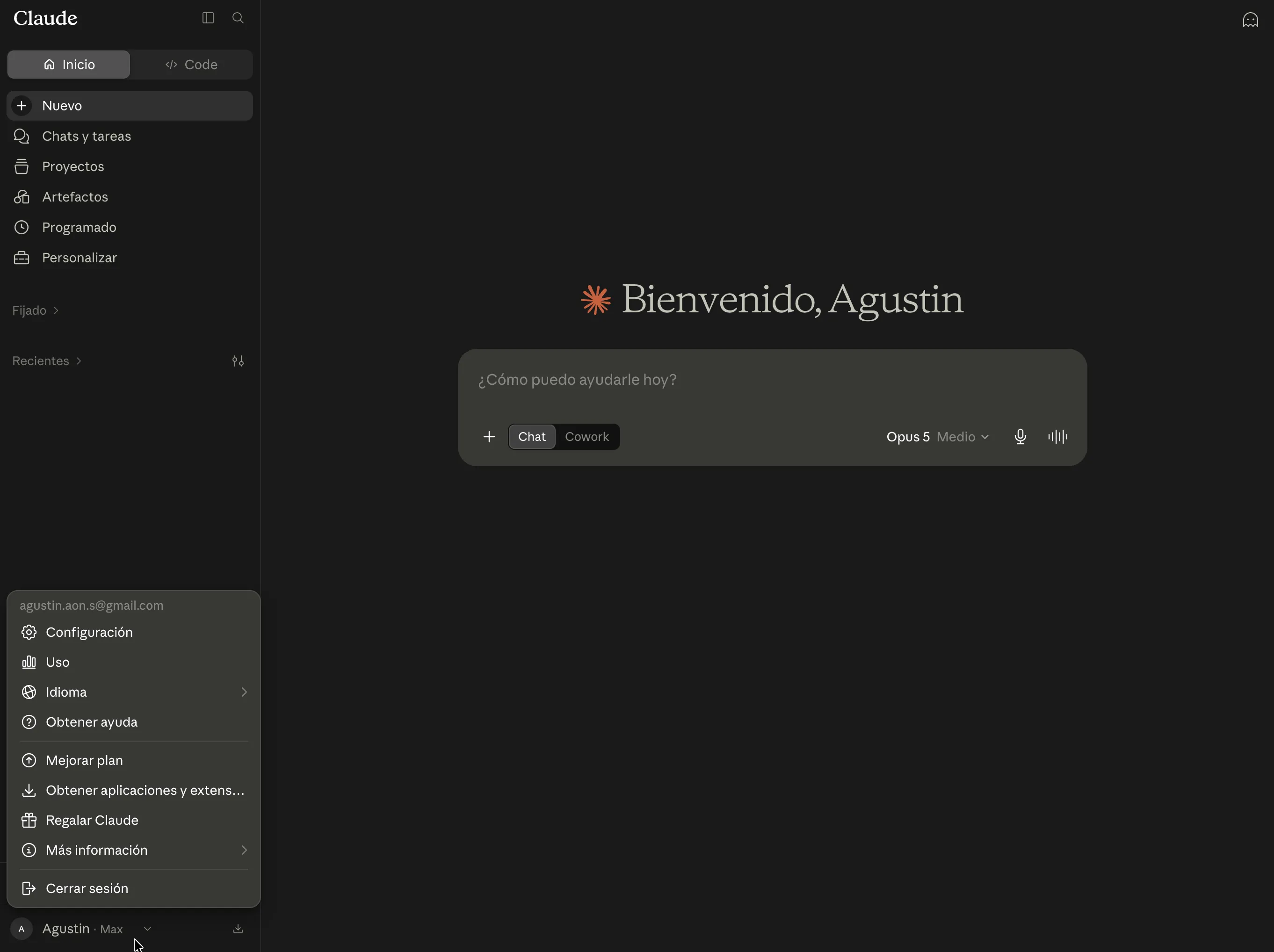Click the plus attach icon in the prompt box
Image resolution: width=1274 pixels, height=952 pixels.
489,437
